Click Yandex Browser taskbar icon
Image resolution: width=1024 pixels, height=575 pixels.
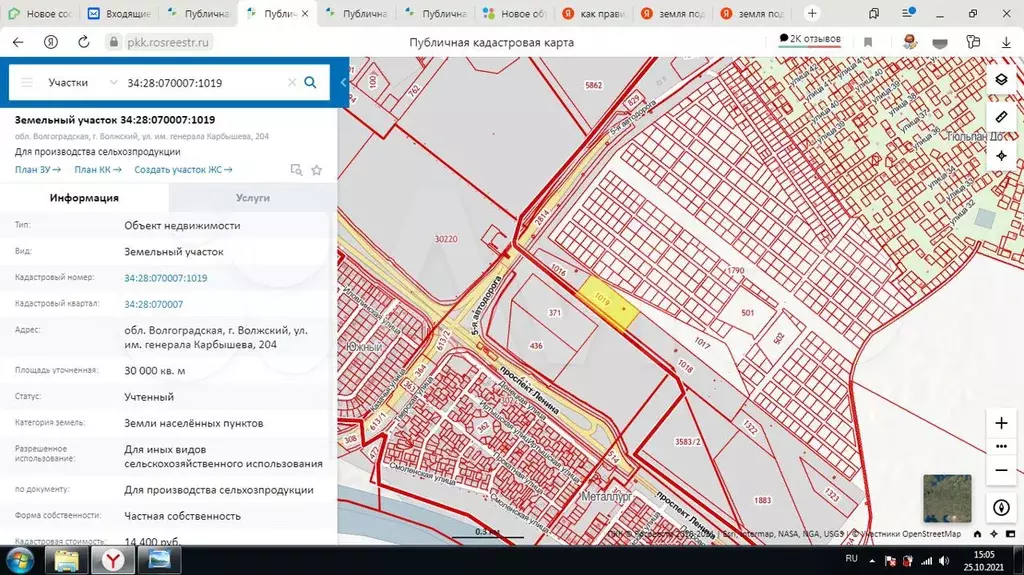click(112, 561)
